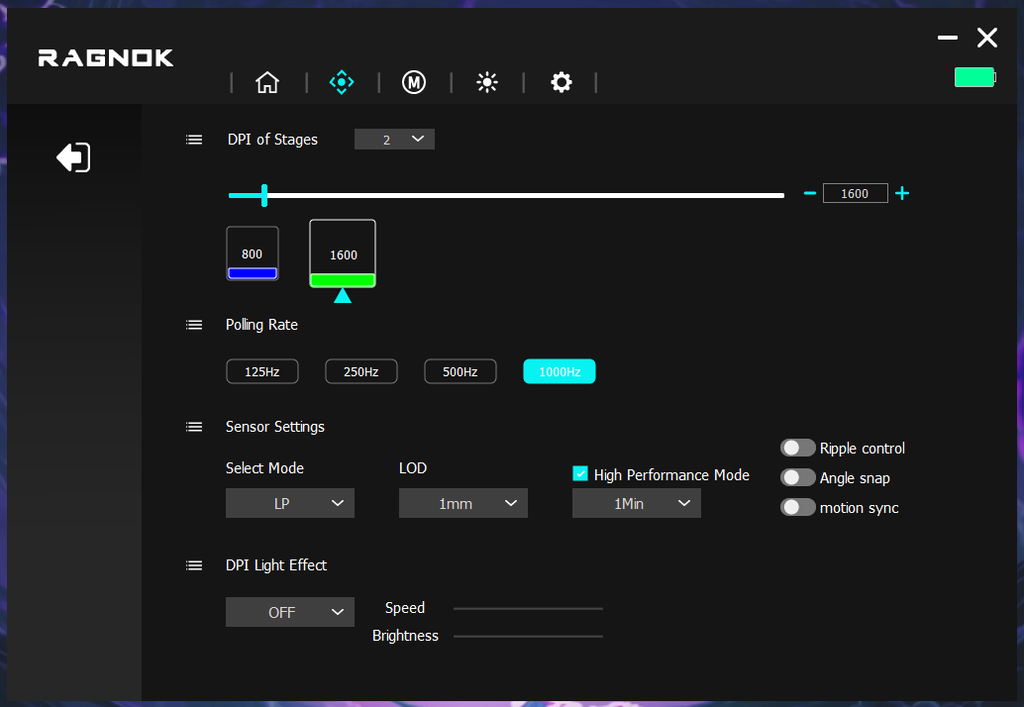This screenshot has width=1024, height=707.
Task: Toggle Ripple control switch
Action: pyautogui.click(x=797, y=448)
